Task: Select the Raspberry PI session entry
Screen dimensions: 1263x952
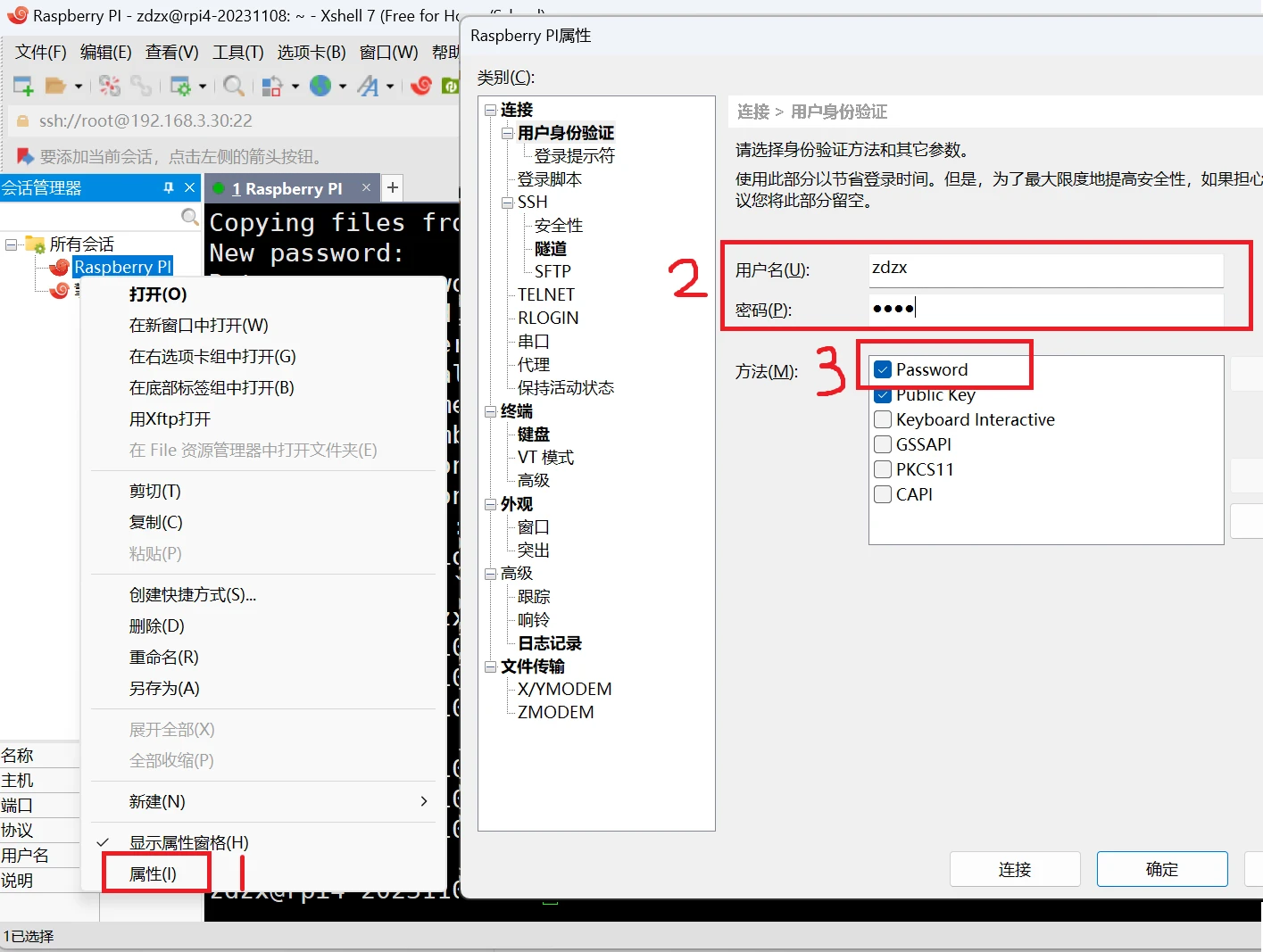Action: [x=122, y=267]
